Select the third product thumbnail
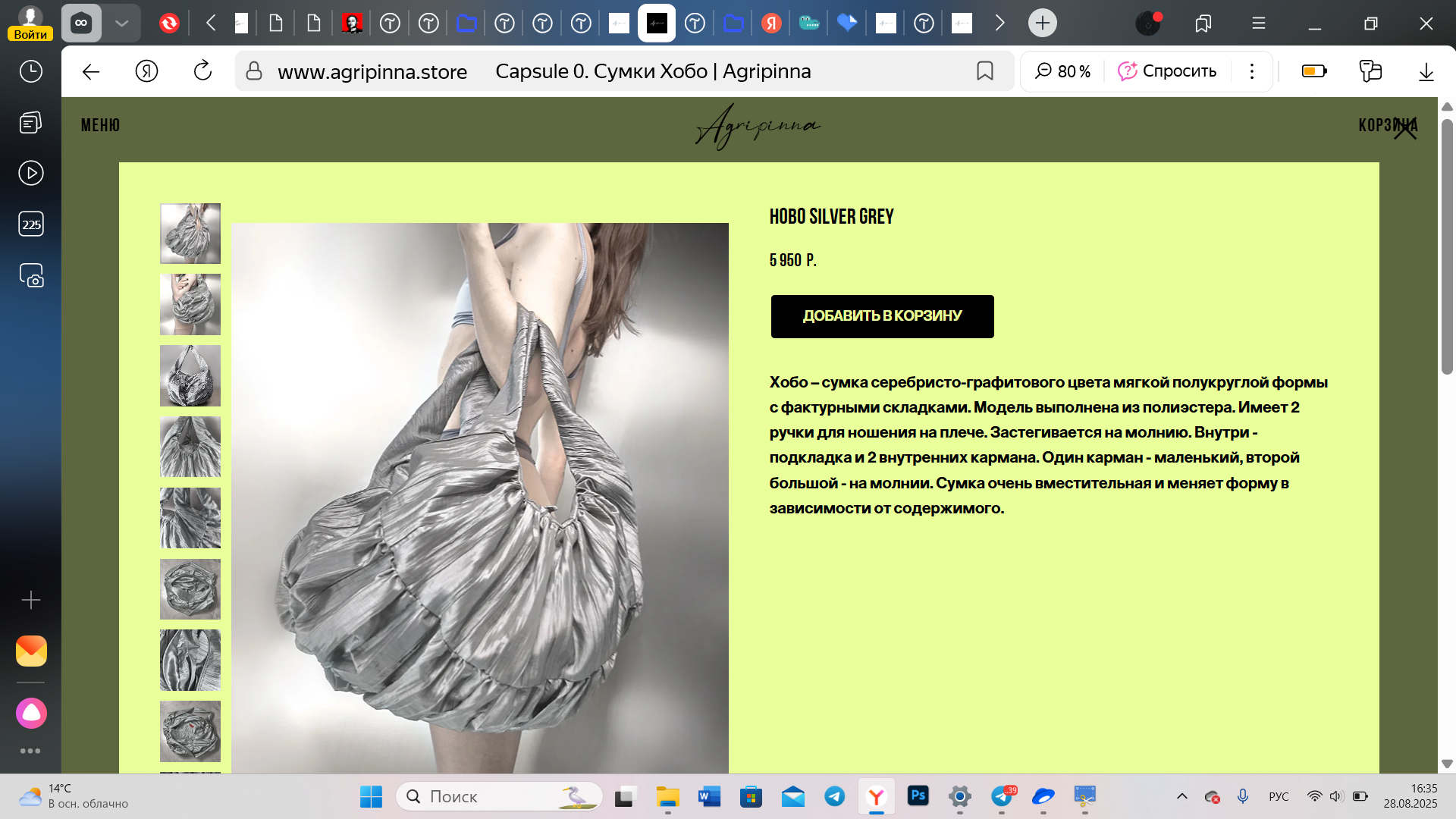The width and height of the screenshot is (1456, 819). pos(190,375)
